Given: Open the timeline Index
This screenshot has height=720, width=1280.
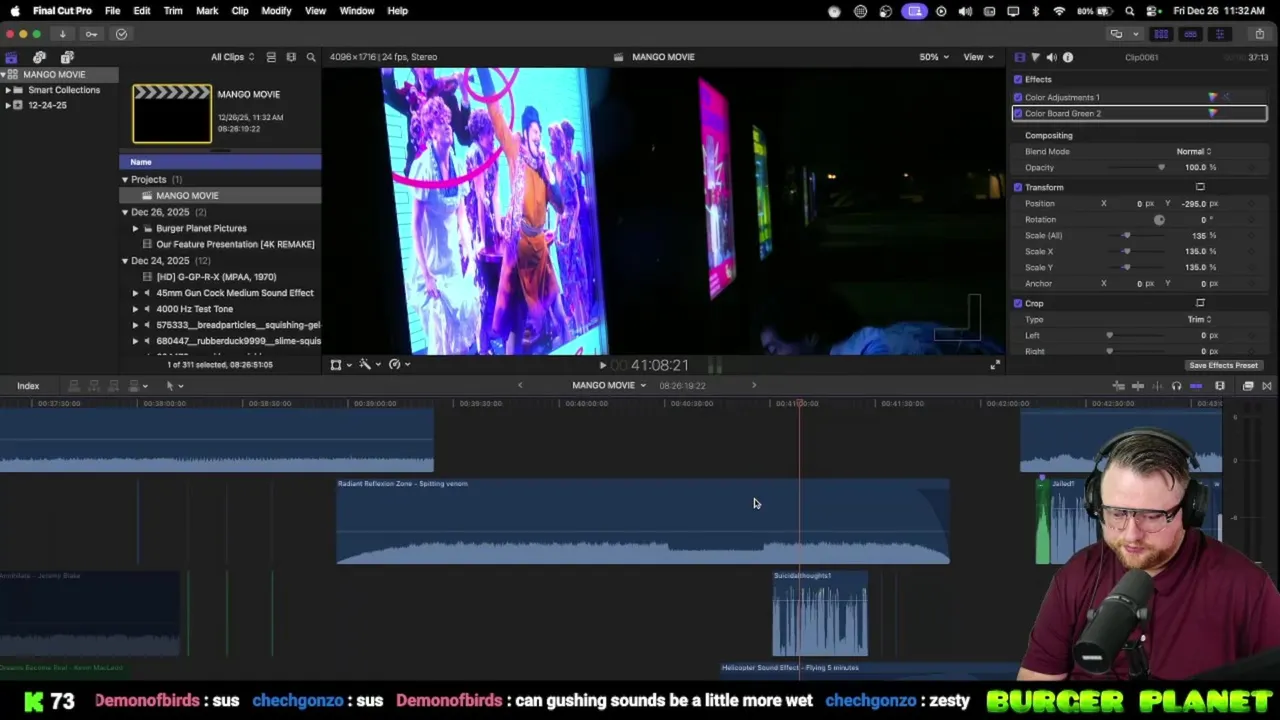Looking at the screenshot, I should [x=28, y=386].
